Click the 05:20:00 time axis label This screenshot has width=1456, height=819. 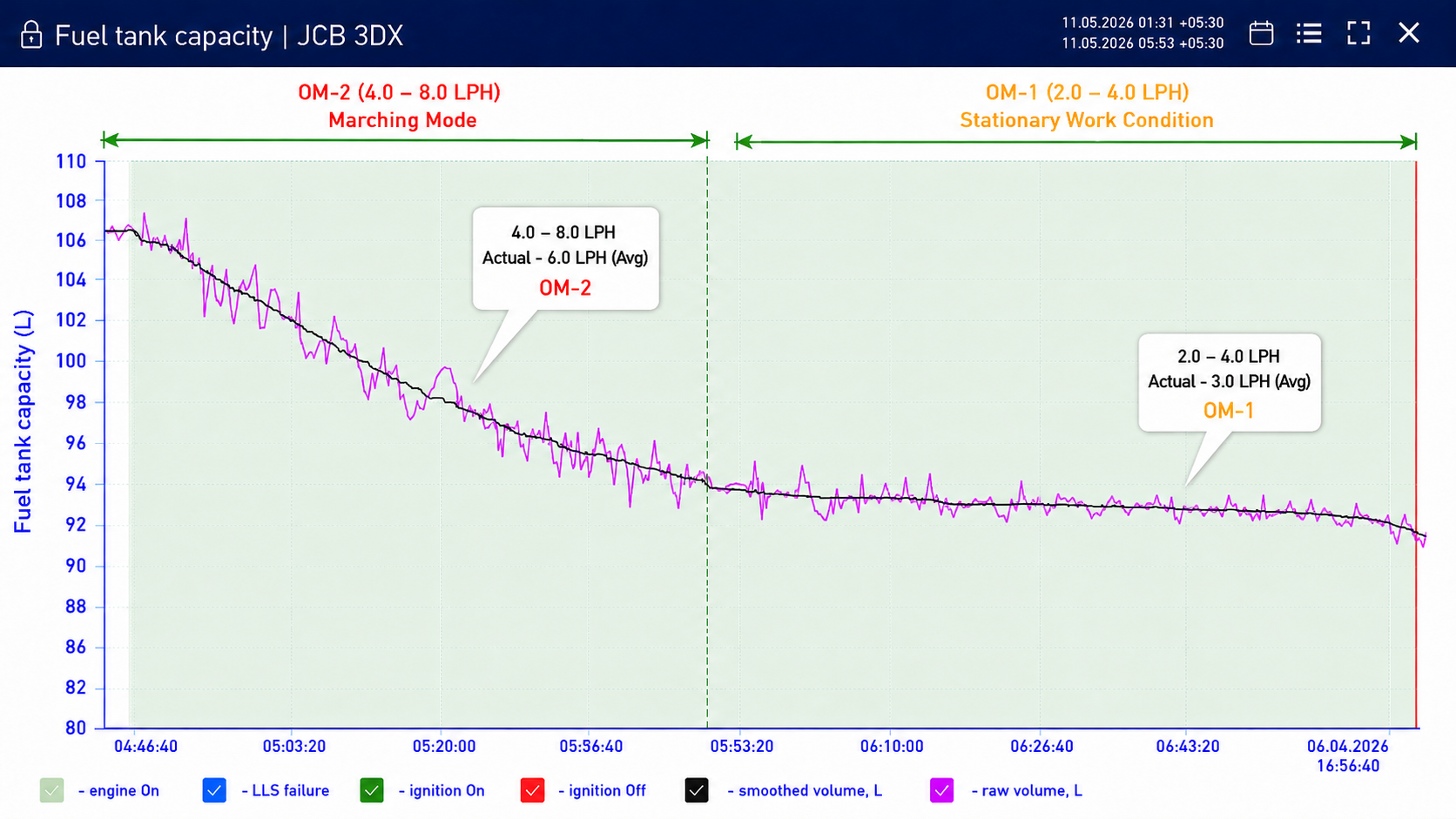point(444,747)
